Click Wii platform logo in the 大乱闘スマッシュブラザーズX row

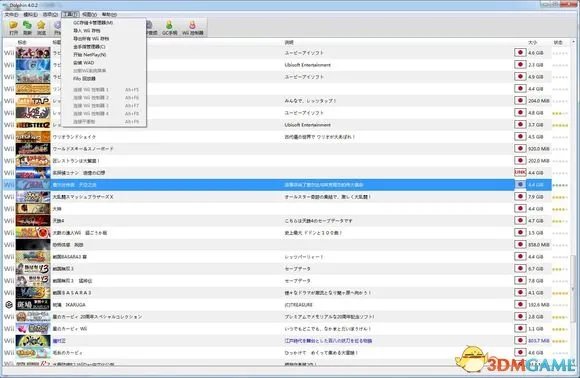click(x=9, y=197)
